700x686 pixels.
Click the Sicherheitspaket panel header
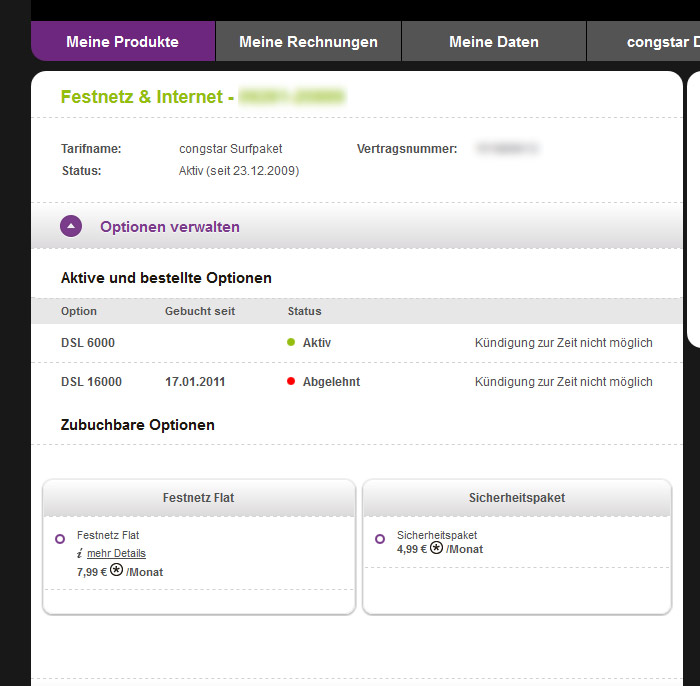pyautogui.click(x=515, y=497)
